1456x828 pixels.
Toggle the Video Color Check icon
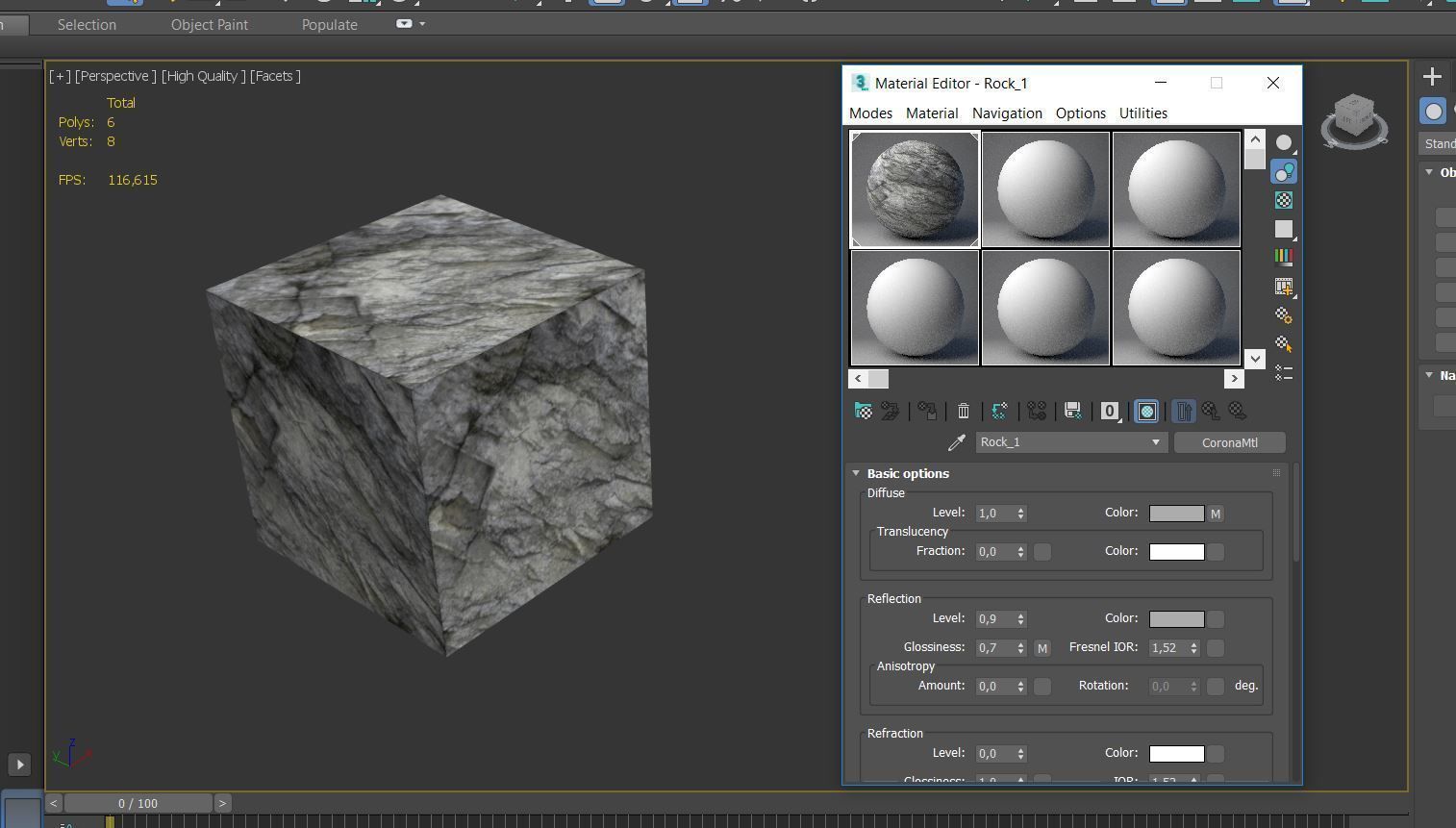click(x=1284, y=257)
